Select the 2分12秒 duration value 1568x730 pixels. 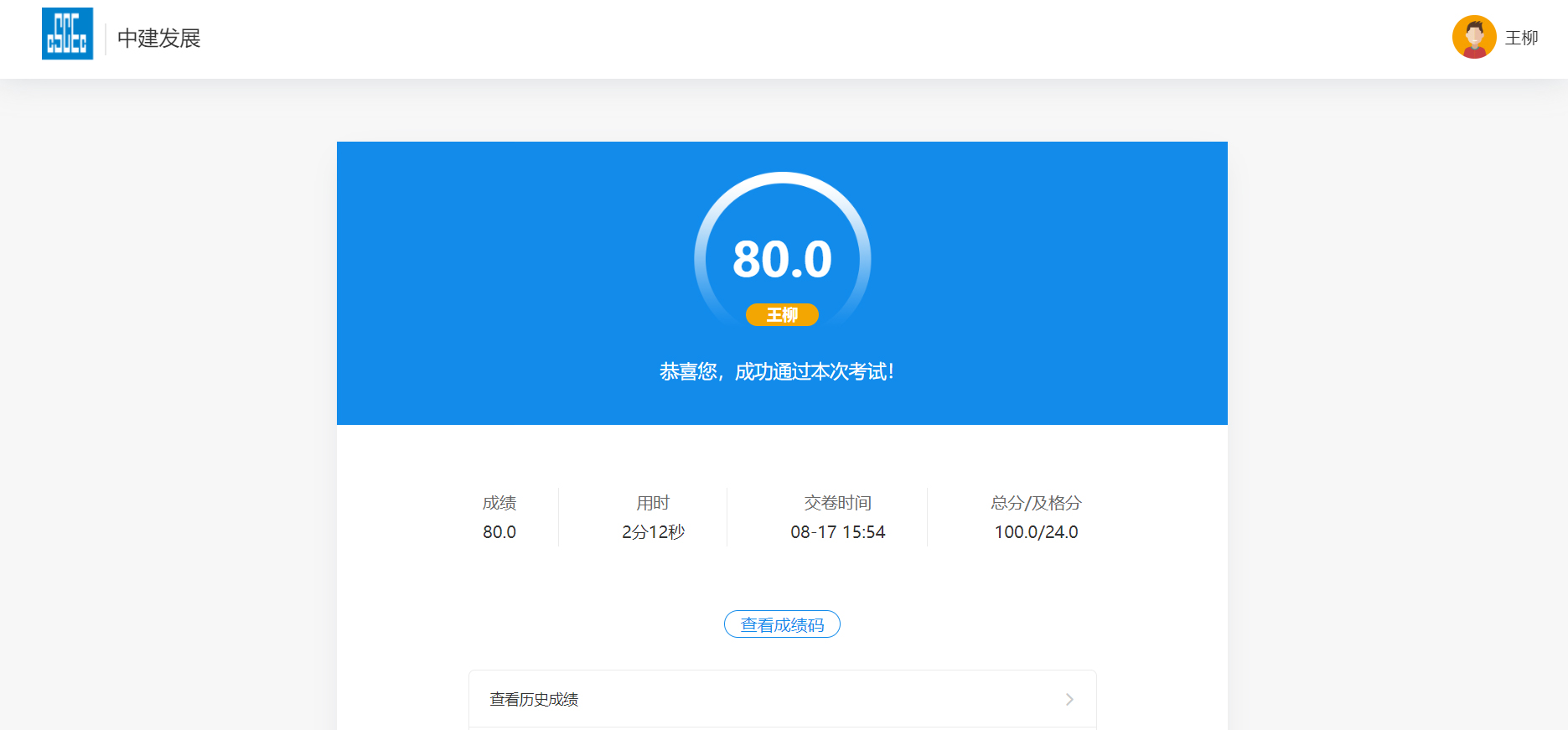653,532
